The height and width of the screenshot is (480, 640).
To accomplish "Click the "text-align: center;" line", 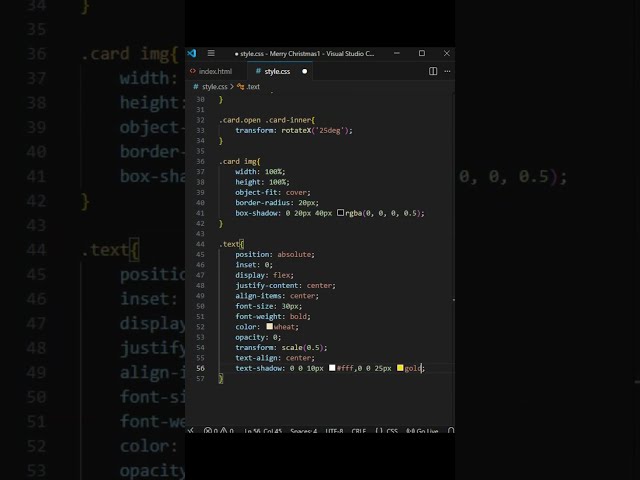I will (x=275, y=358).
